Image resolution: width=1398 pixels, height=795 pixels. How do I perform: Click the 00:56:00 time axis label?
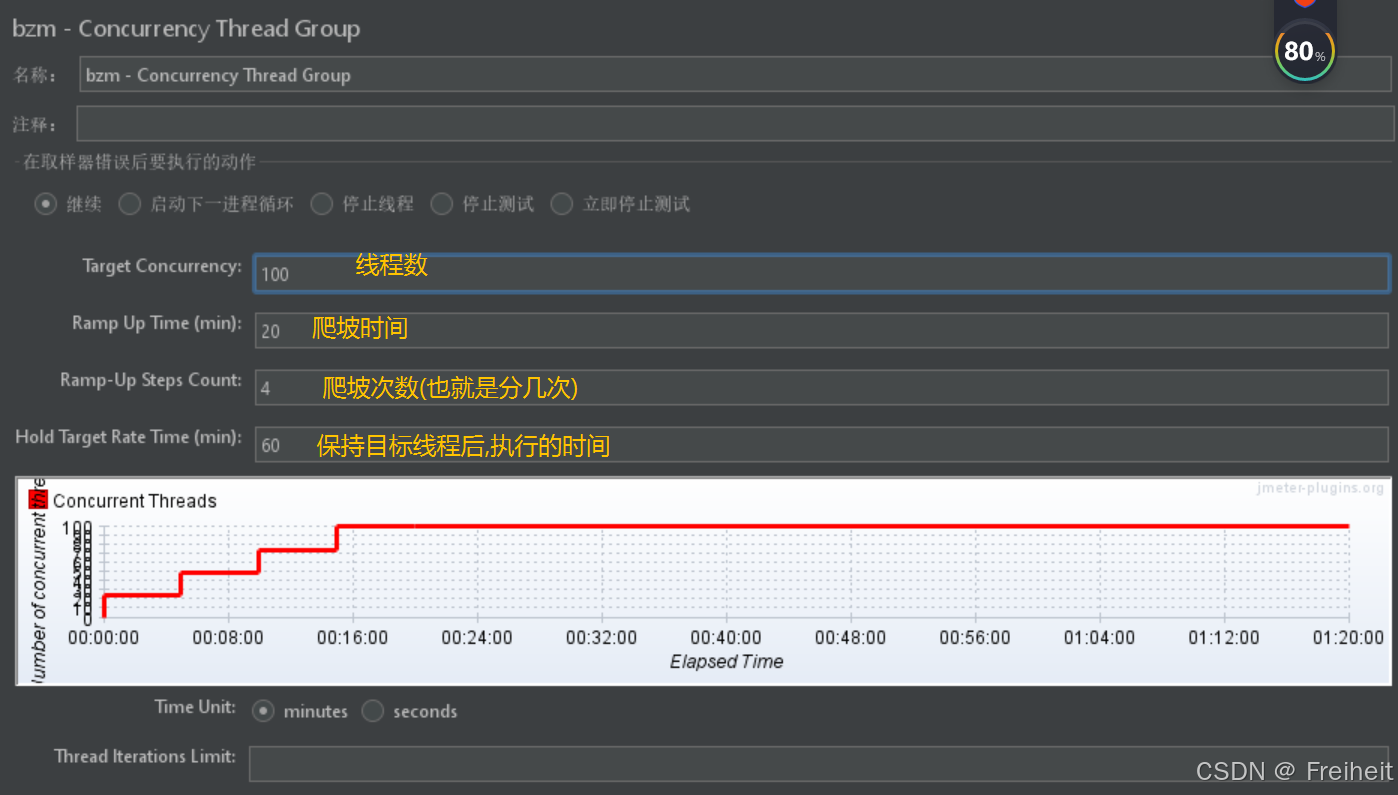[975, 637]
